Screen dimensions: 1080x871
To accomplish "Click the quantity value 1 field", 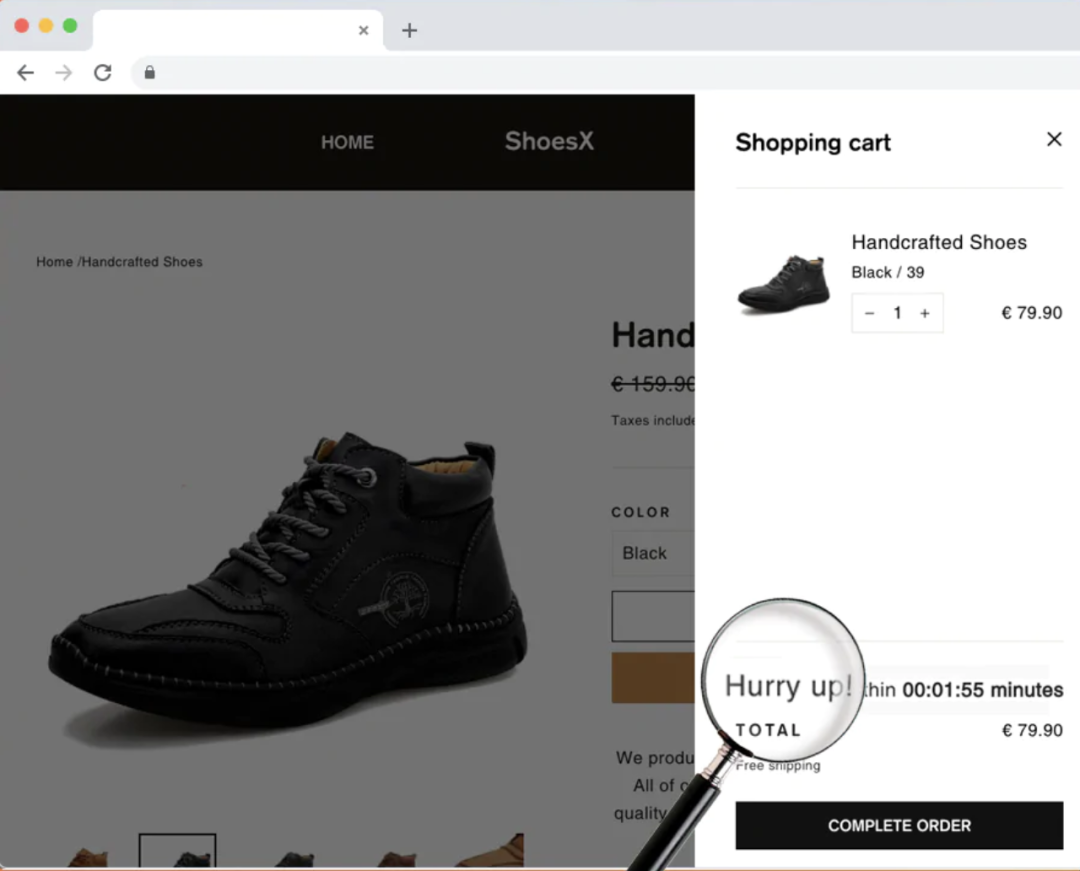I will click(897, 313).
